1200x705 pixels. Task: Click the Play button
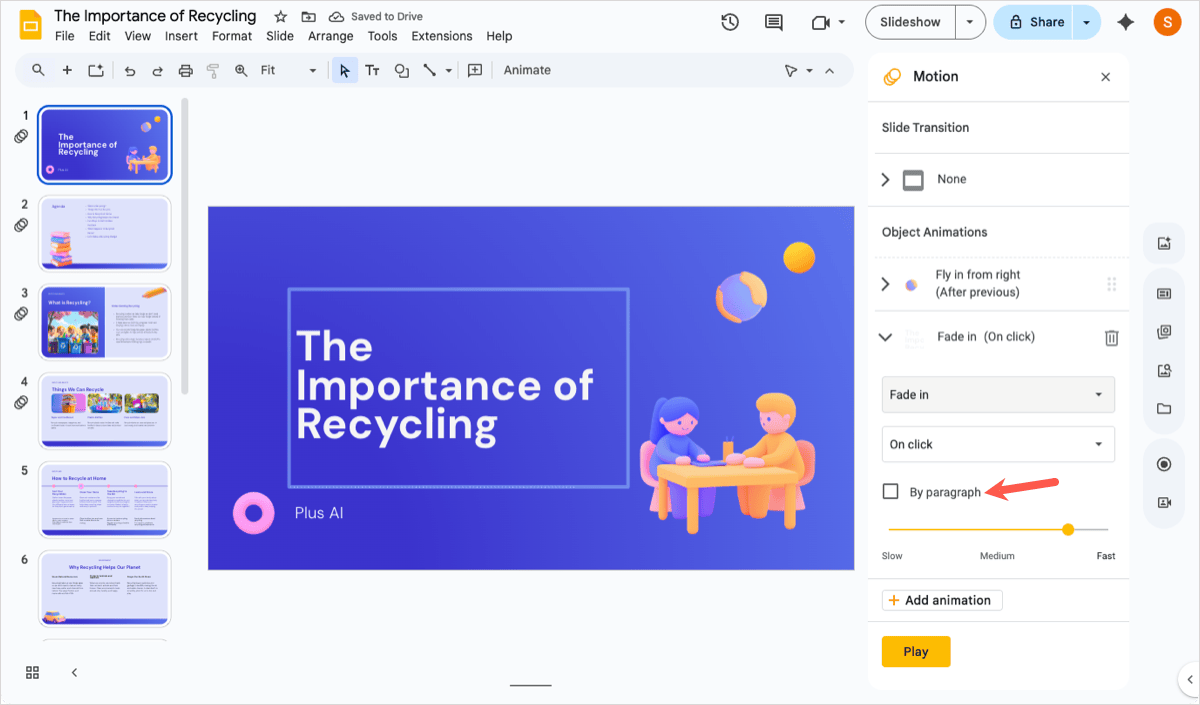click(x=916, y=651)
